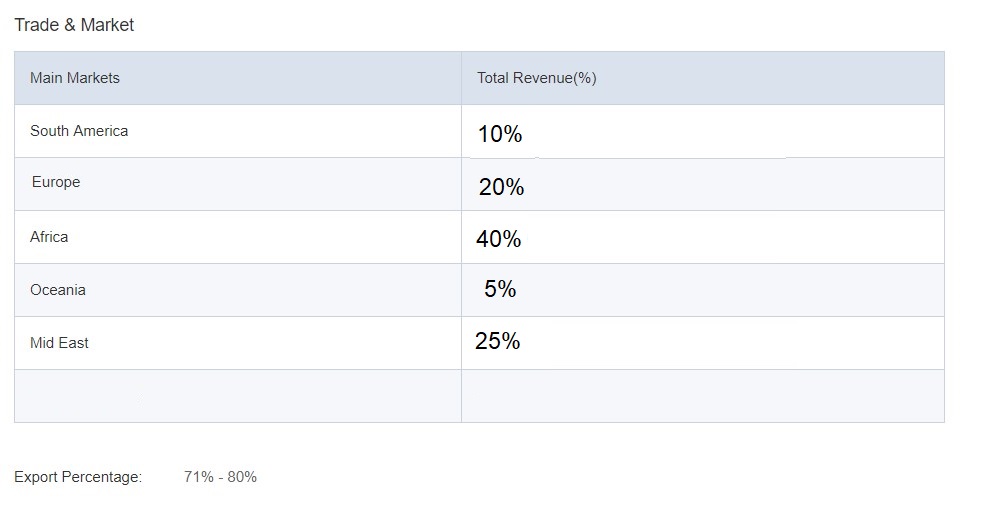Click the word 'Trade' in the section heading

[35, 25]
